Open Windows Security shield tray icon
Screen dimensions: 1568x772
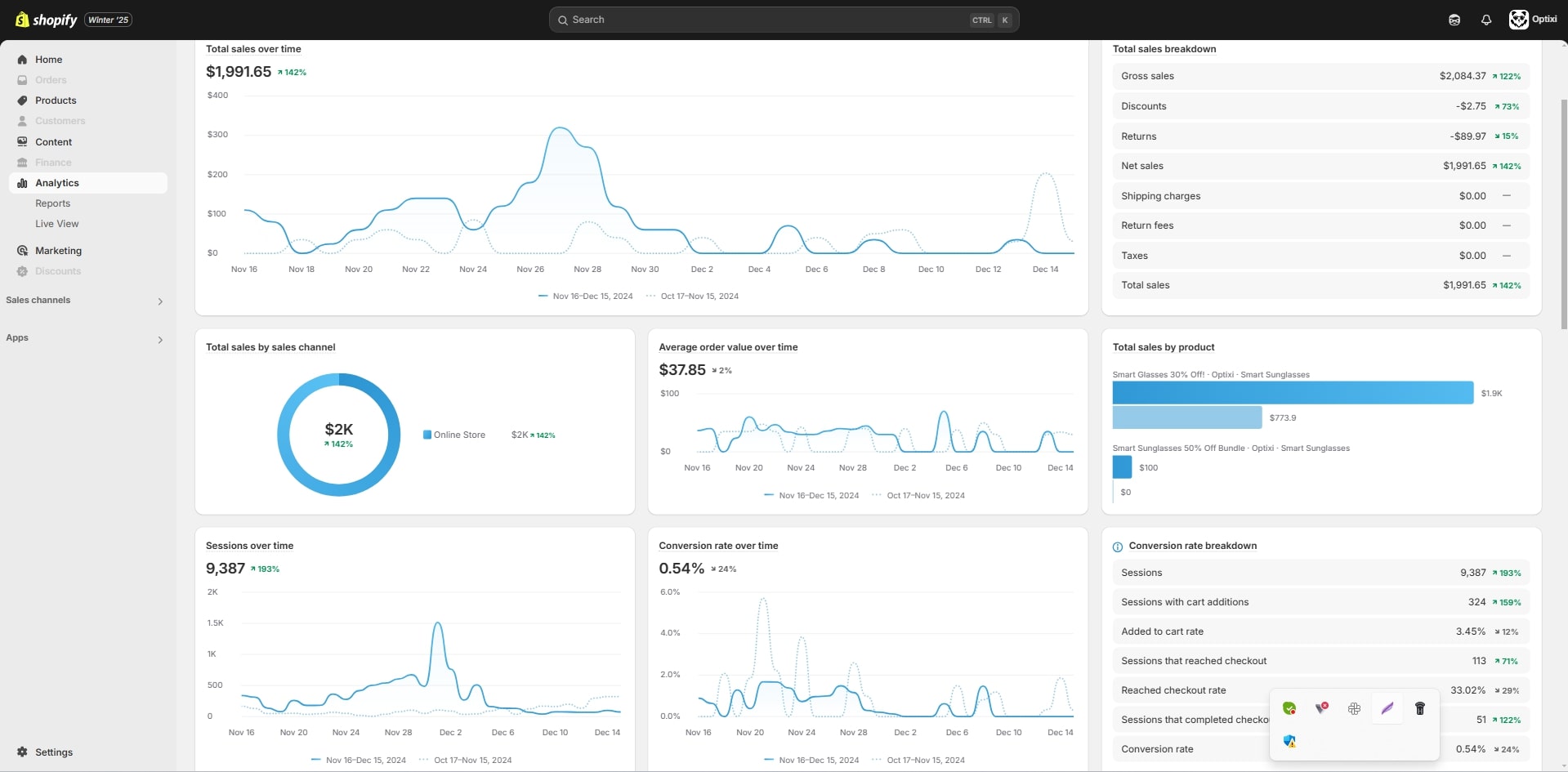[1289, 741]
